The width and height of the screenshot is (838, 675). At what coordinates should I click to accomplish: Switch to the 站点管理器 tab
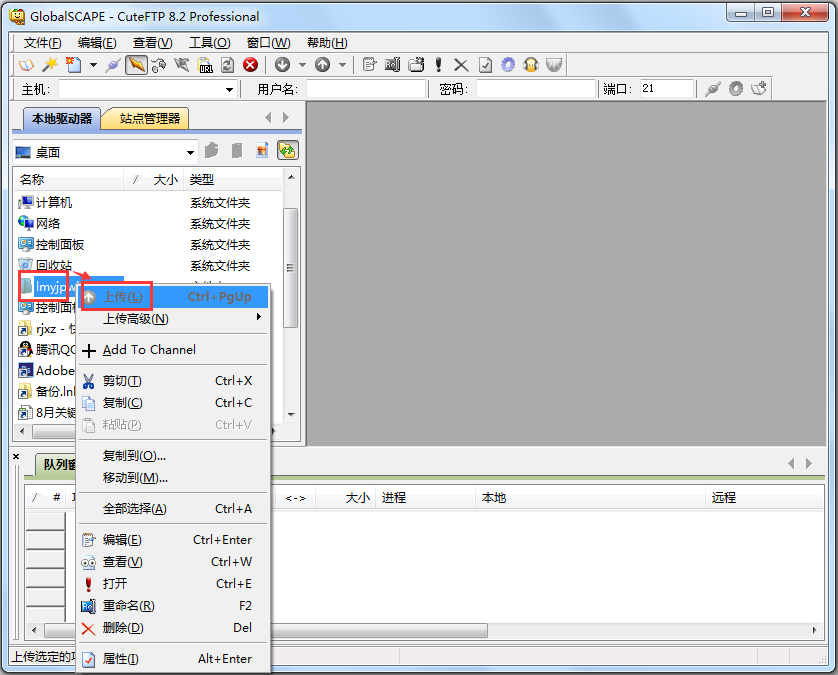[149, 119]
